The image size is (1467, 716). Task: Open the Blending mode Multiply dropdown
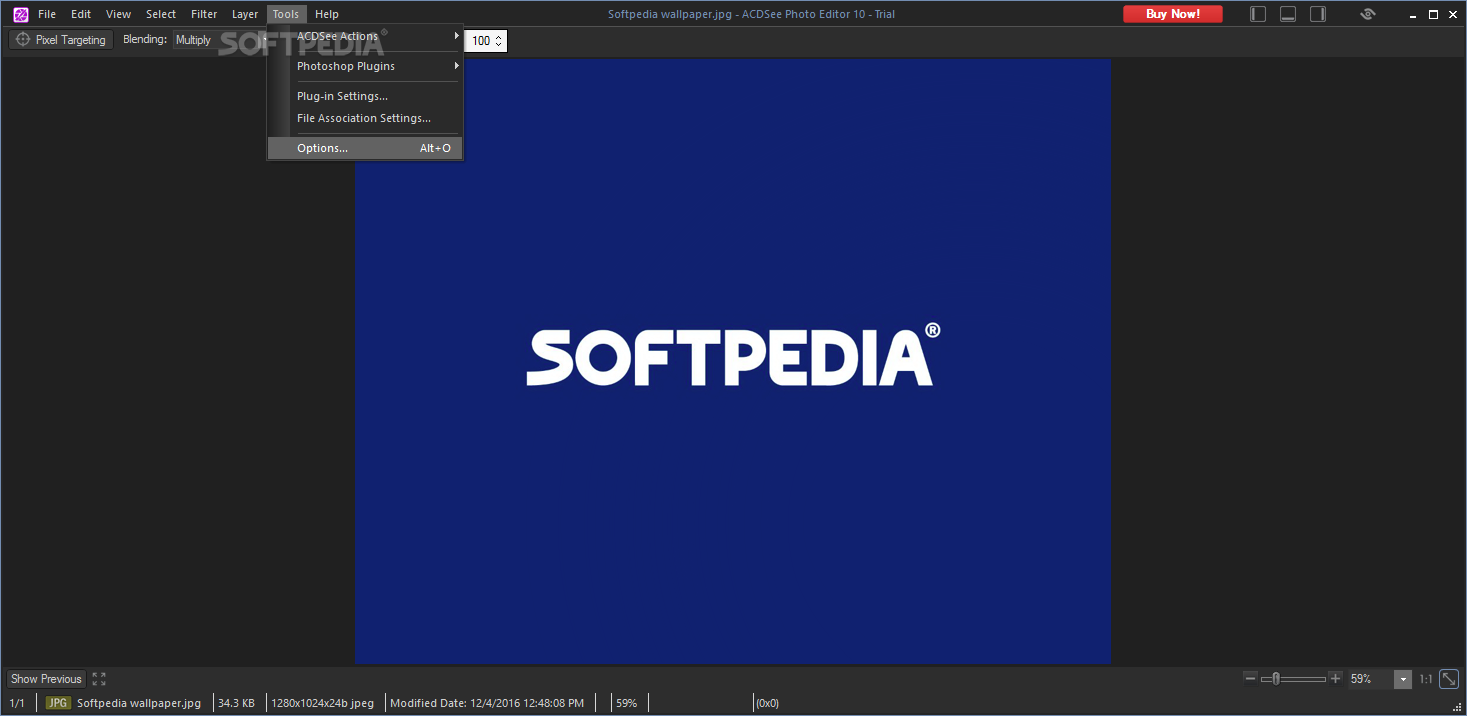(218, 40)
